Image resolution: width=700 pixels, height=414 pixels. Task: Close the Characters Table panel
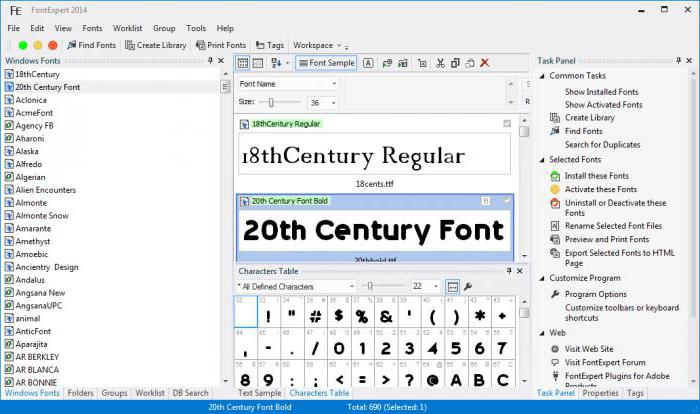pos(520,271)
